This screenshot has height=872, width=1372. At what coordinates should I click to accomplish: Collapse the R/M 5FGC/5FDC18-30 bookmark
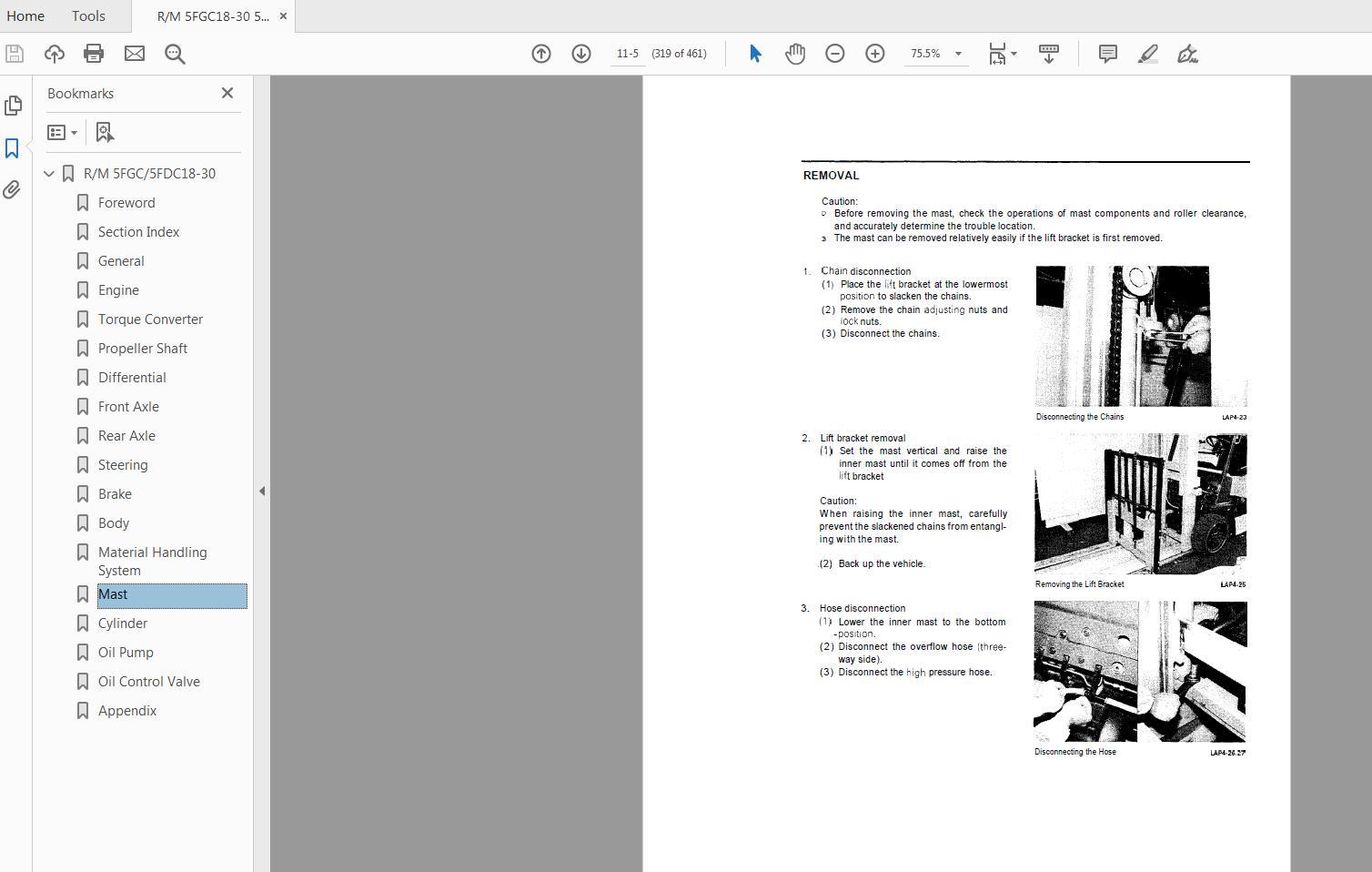[x=48, y=173]
